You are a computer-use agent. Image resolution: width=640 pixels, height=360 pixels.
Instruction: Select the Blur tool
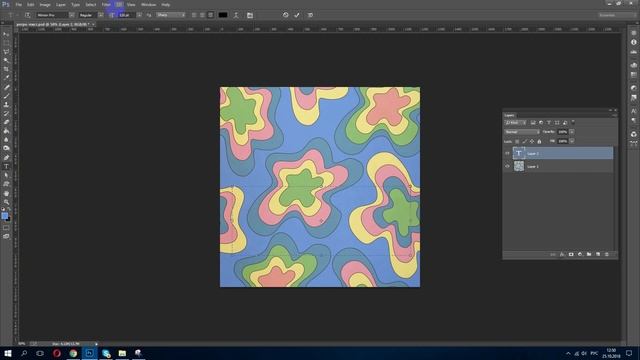[x=6, y=140]
